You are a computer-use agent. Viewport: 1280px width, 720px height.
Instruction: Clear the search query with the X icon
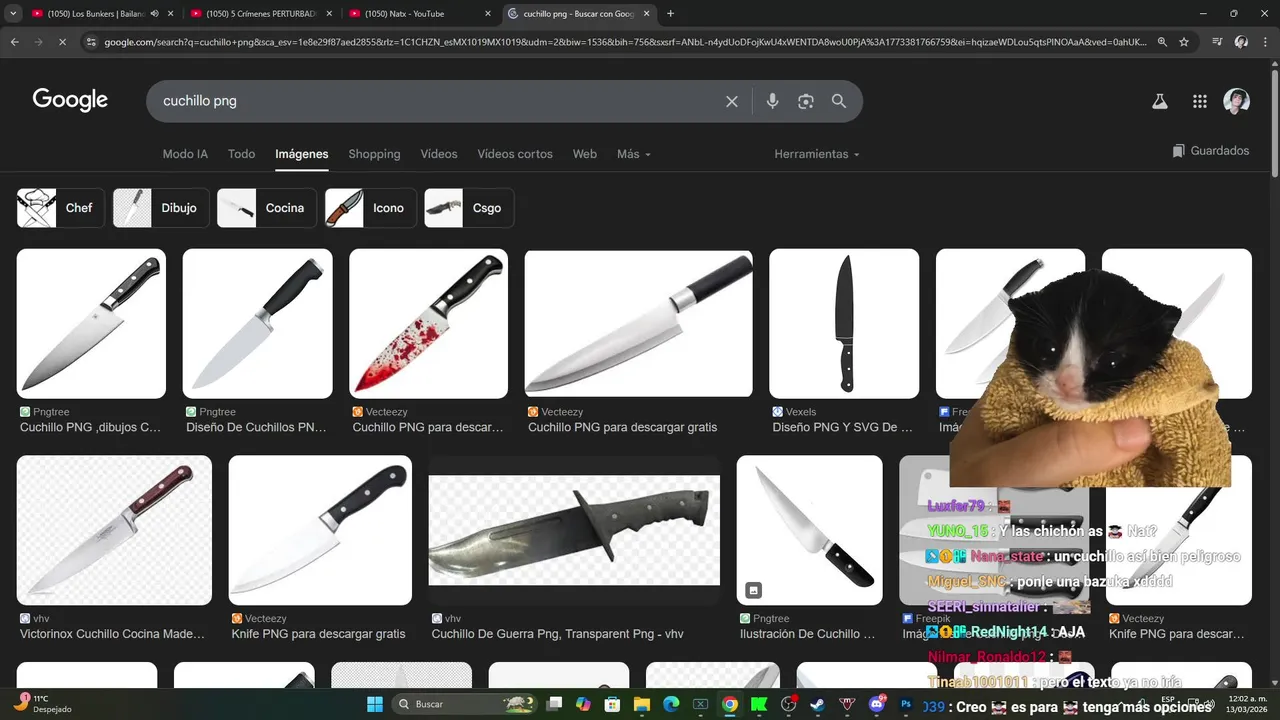coord(732,101)
